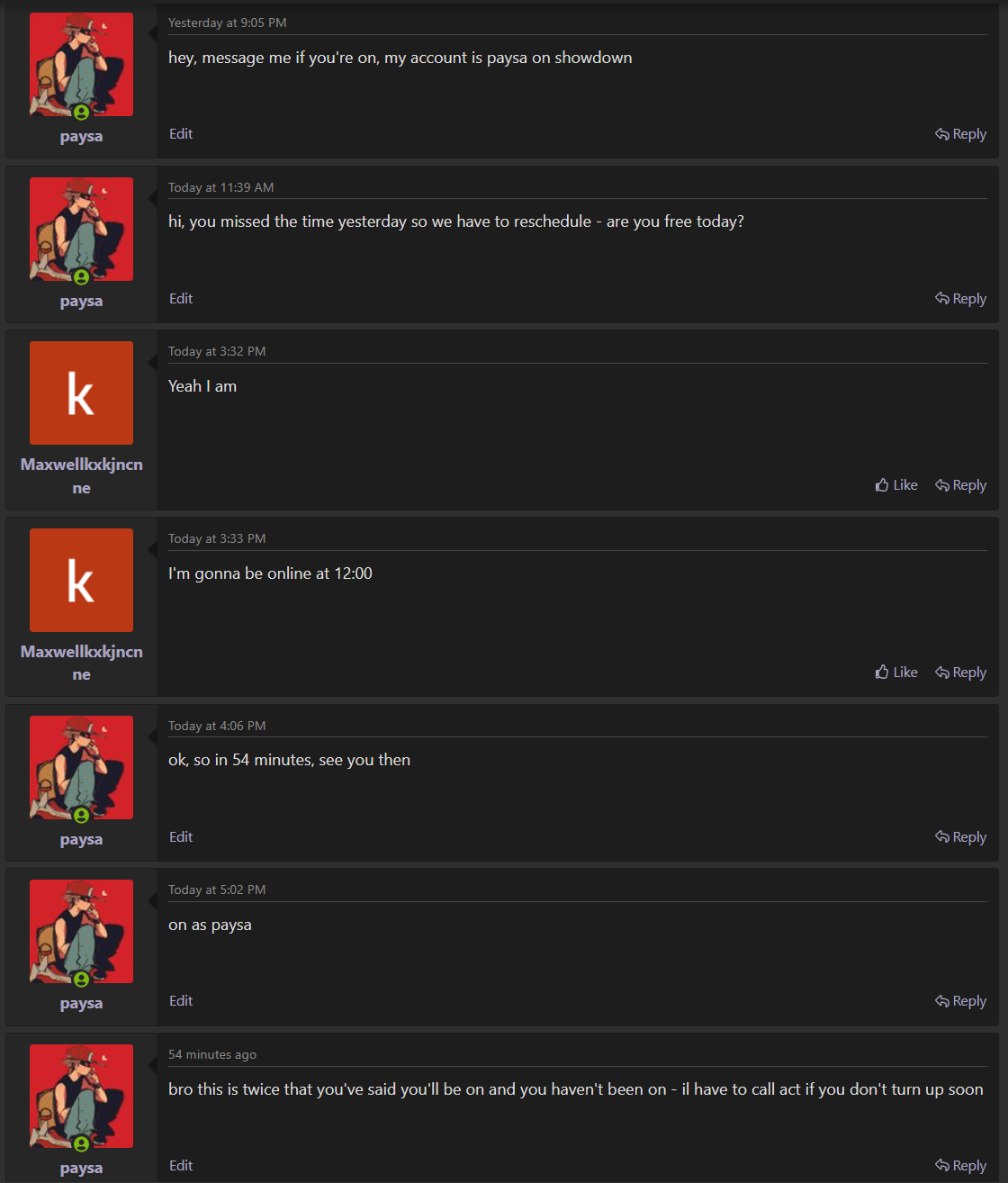Click the 'Today at 4:06 PM' timestamp
1008x1183 pixels.
217,726
